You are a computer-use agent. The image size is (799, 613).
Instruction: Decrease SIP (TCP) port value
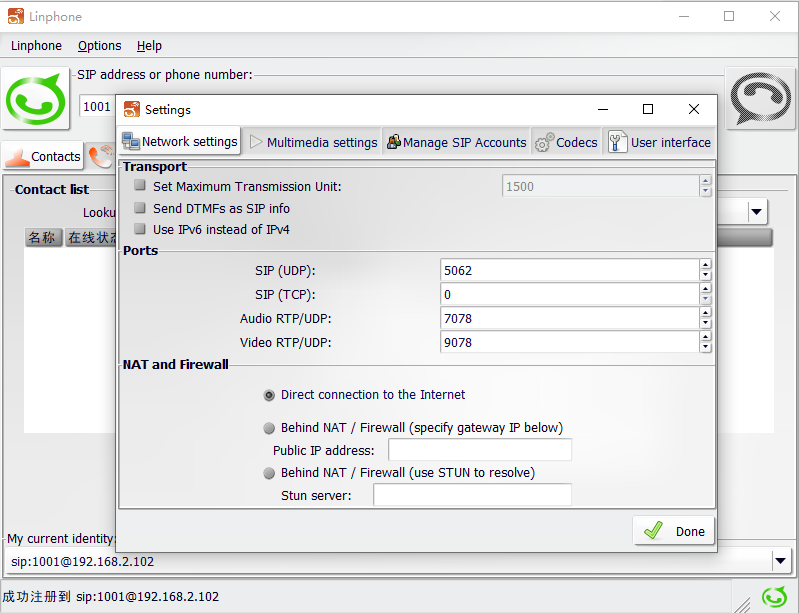705,299
